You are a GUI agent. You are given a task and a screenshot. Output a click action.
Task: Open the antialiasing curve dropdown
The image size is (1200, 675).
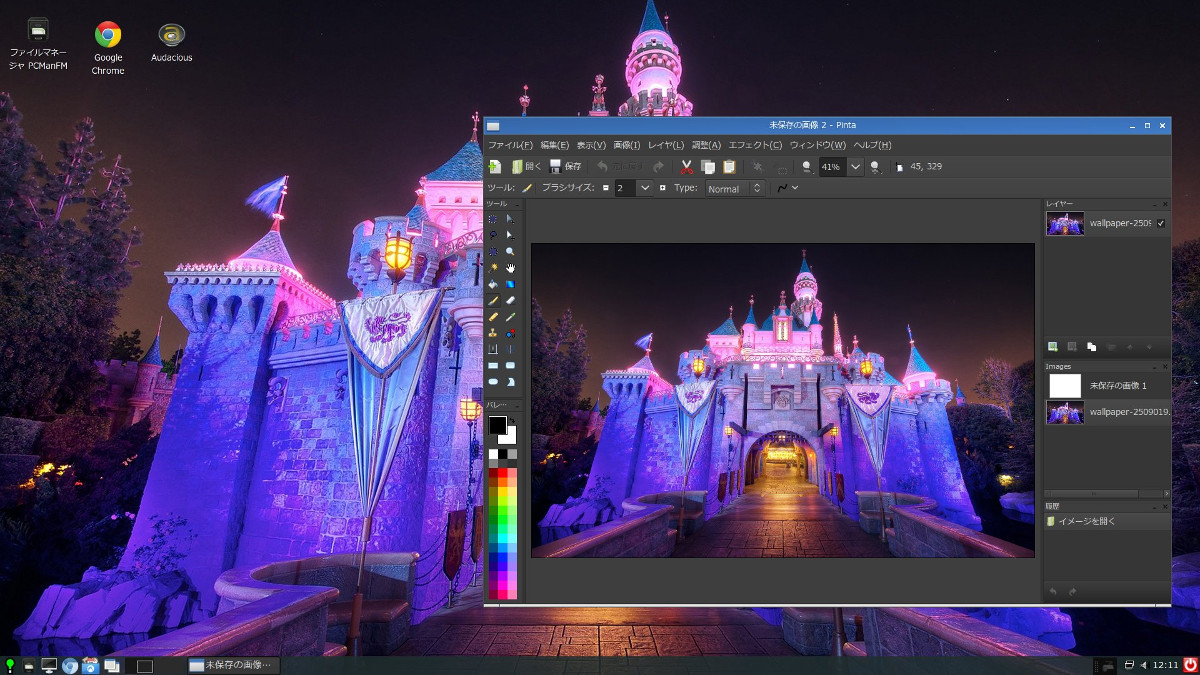788,188
